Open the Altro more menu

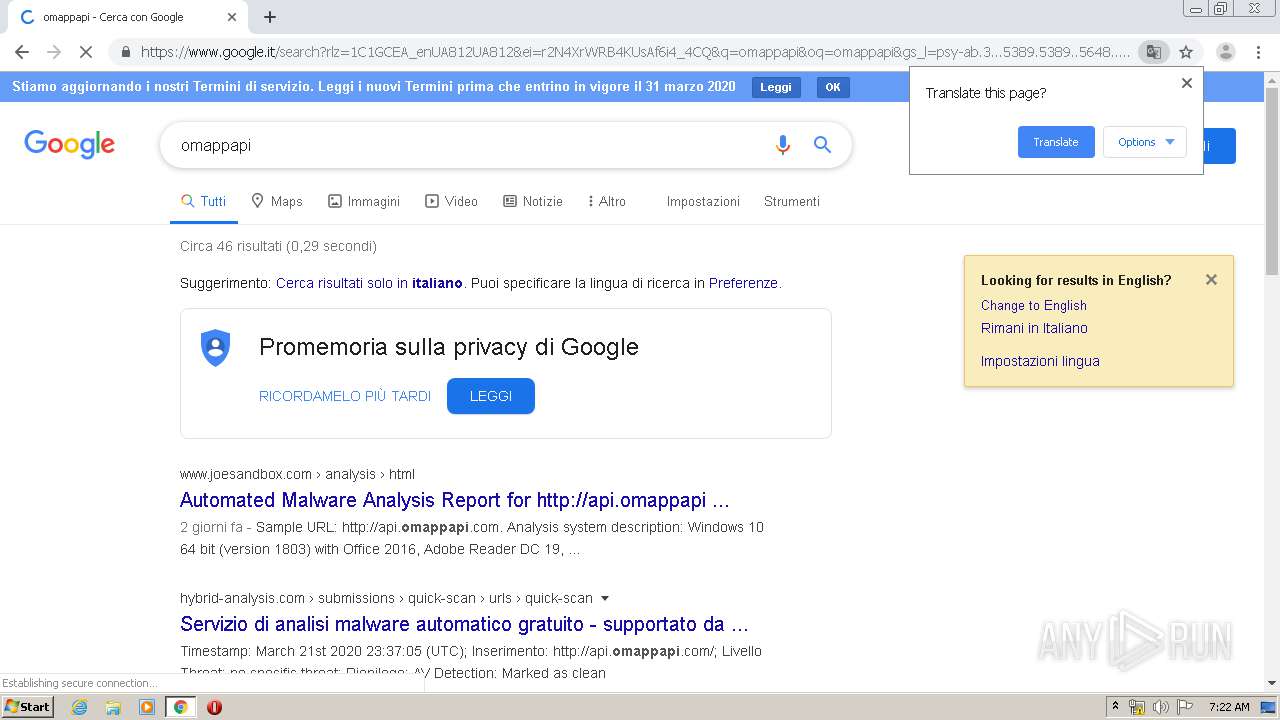point(607,201)
